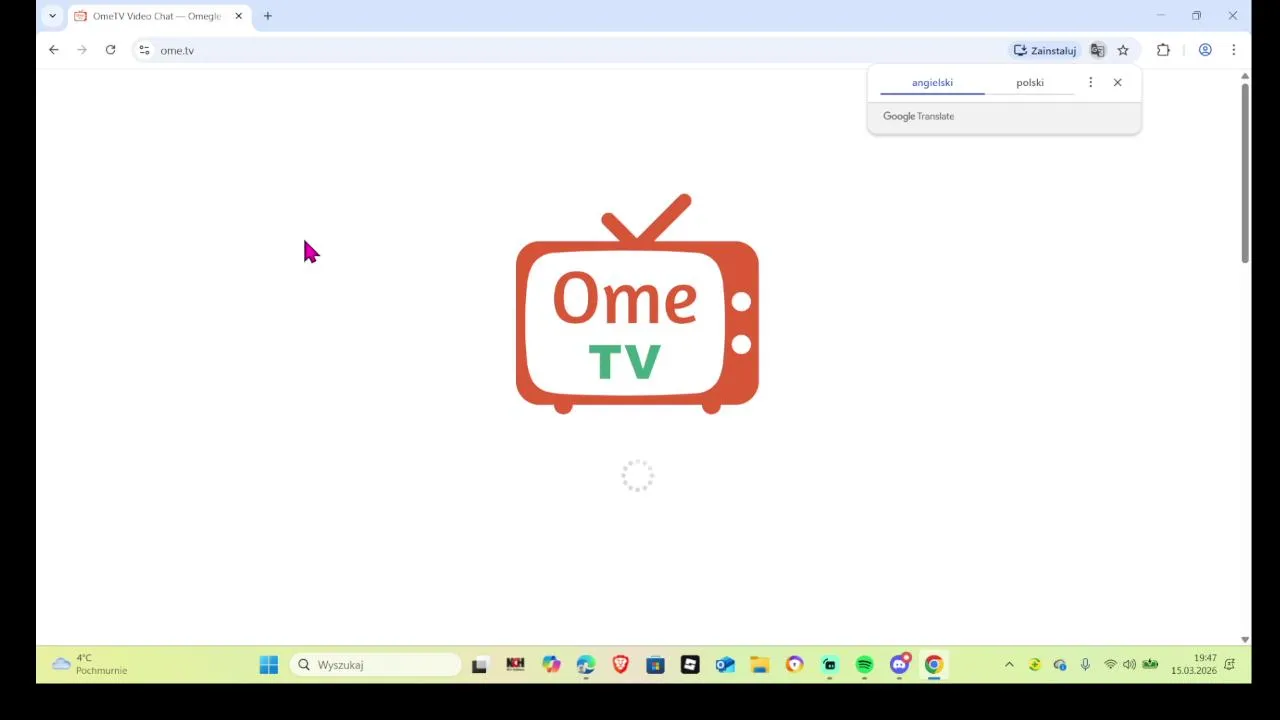Open the Chrome extensions puzzle icon

point(1163,50)
